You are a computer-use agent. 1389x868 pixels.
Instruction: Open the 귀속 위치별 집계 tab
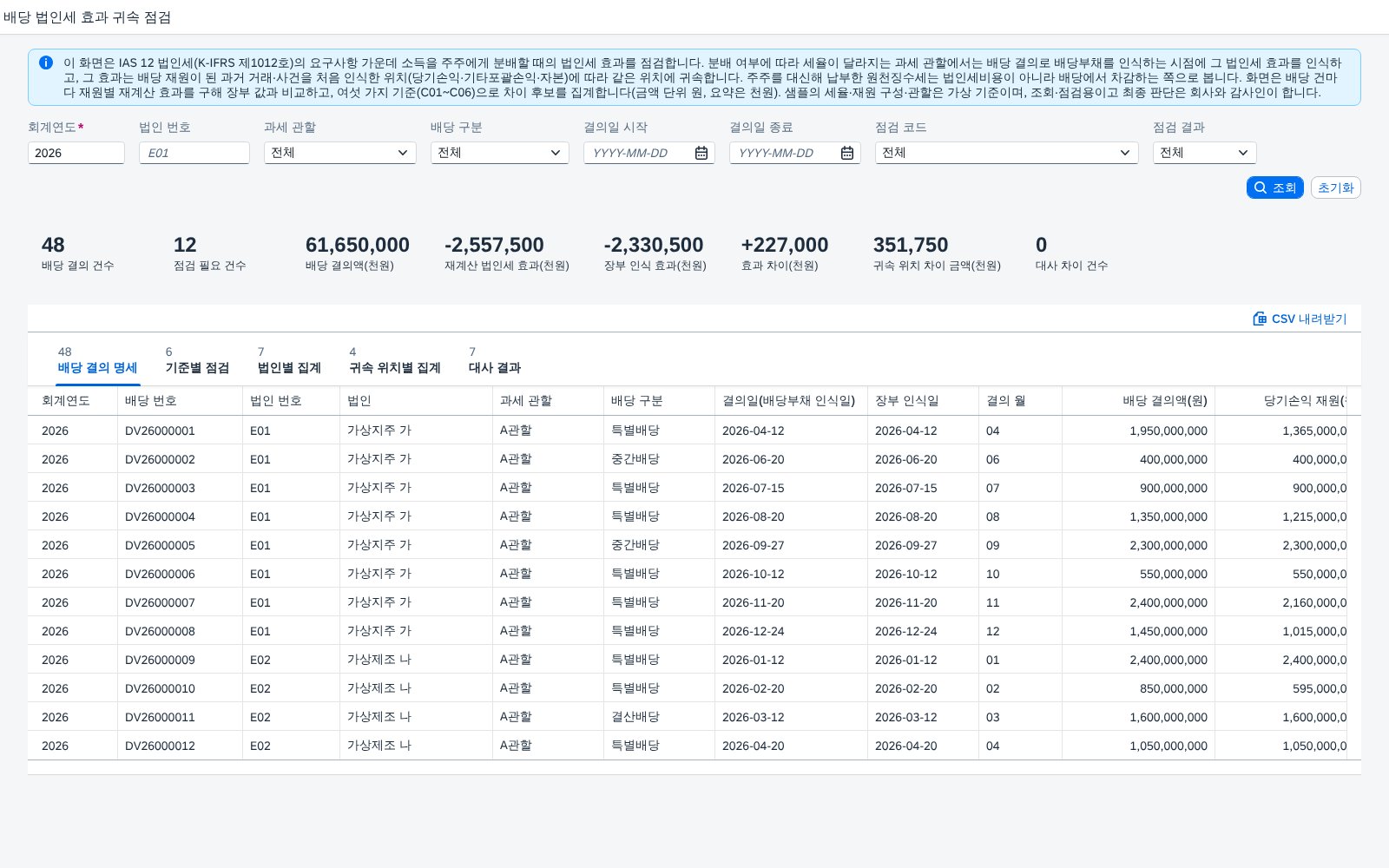tap(395, 360)
